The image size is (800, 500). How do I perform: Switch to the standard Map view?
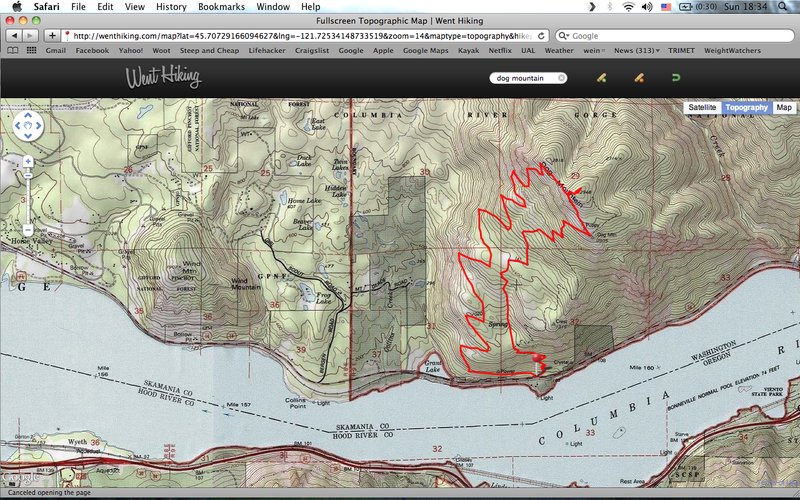(784, 108)
